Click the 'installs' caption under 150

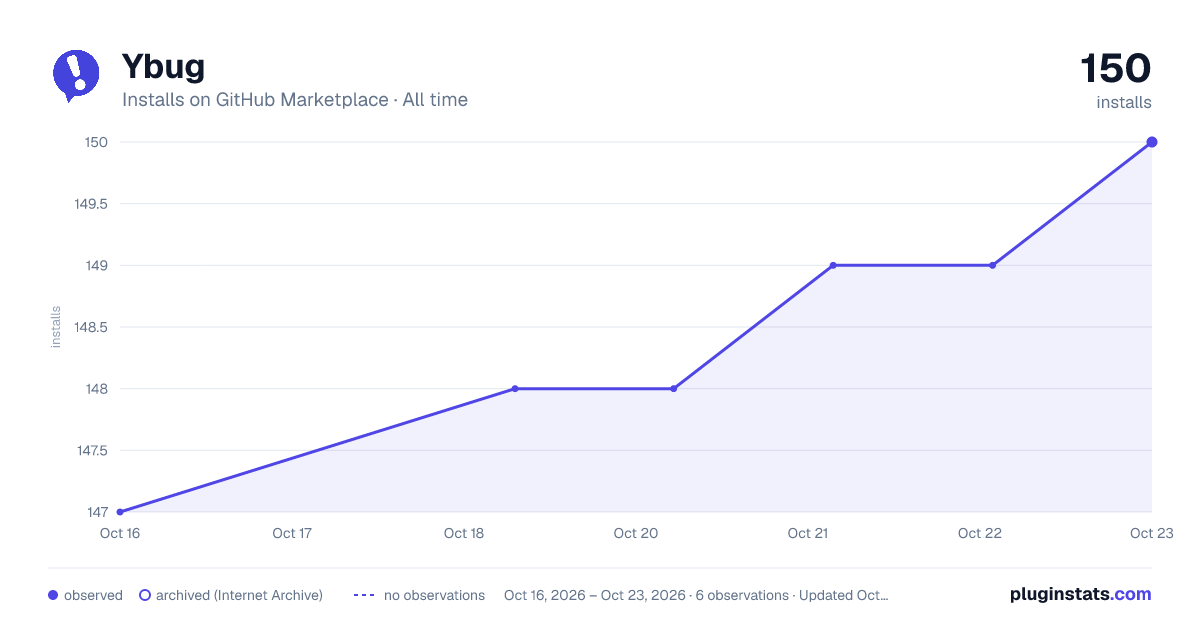(1124, 102)
